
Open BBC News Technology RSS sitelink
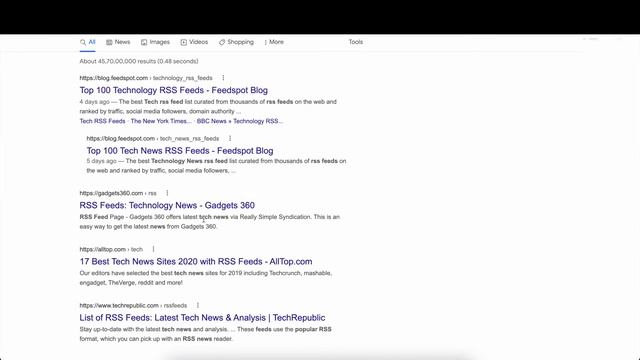click(240, 121)
